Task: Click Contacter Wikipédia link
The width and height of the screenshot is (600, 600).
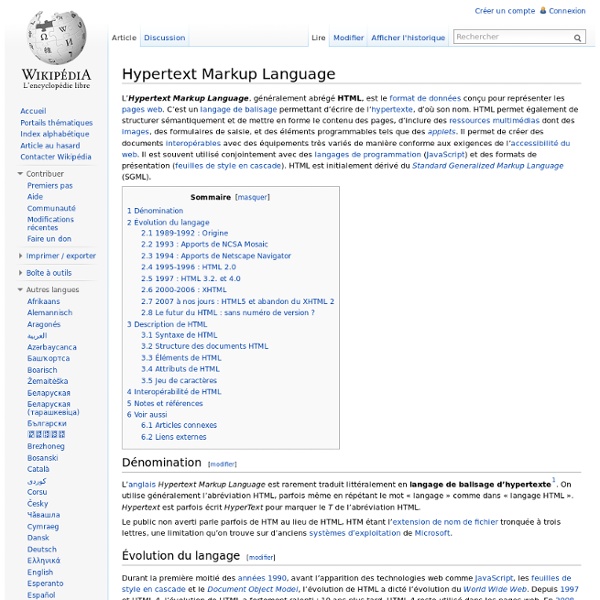Action: [x=56, y=157]
